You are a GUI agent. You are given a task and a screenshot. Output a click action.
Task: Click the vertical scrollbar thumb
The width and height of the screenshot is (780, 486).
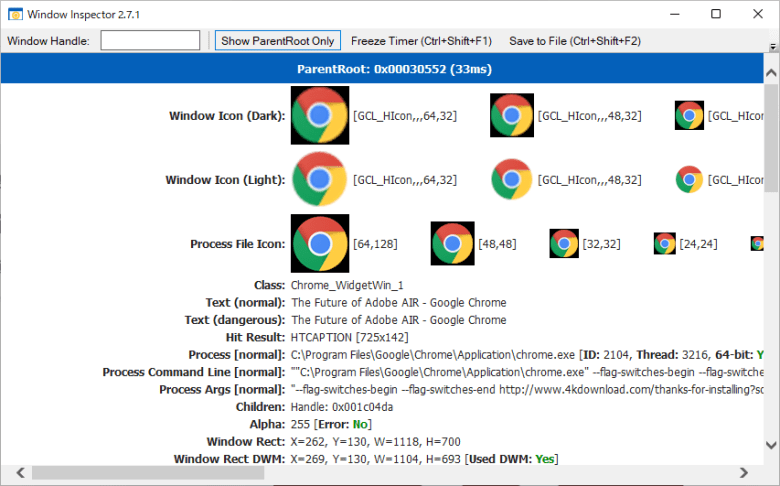click(771, 138)
